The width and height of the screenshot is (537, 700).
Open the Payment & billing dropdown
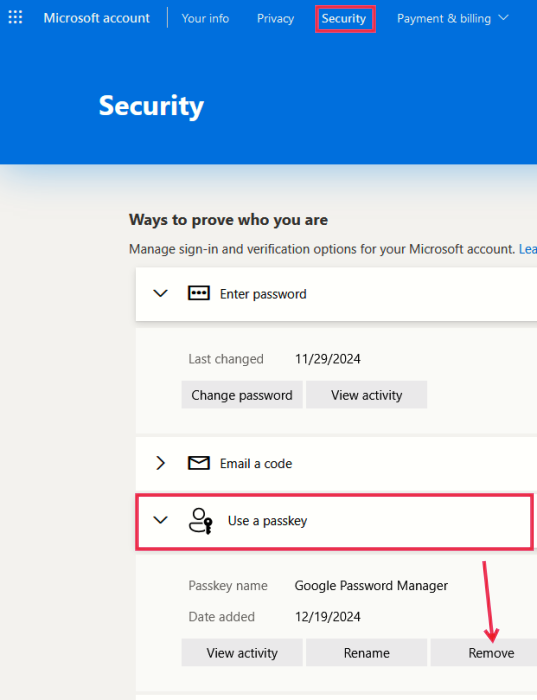pyautogui.click(x=453, y=18)
